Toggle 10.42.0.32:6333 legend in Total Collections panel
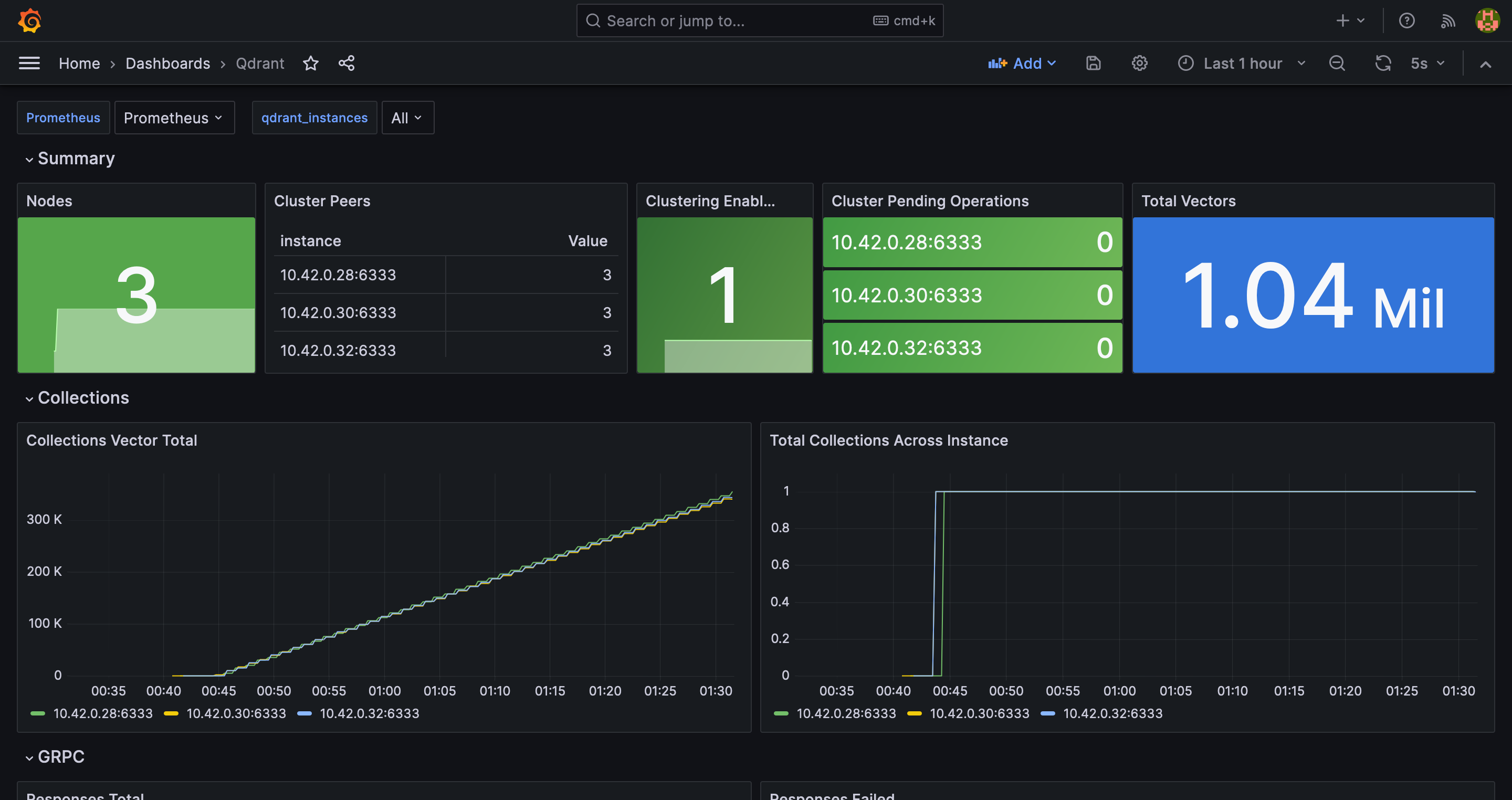This screenshot has width=1512, height=800. pos(1112,714)
